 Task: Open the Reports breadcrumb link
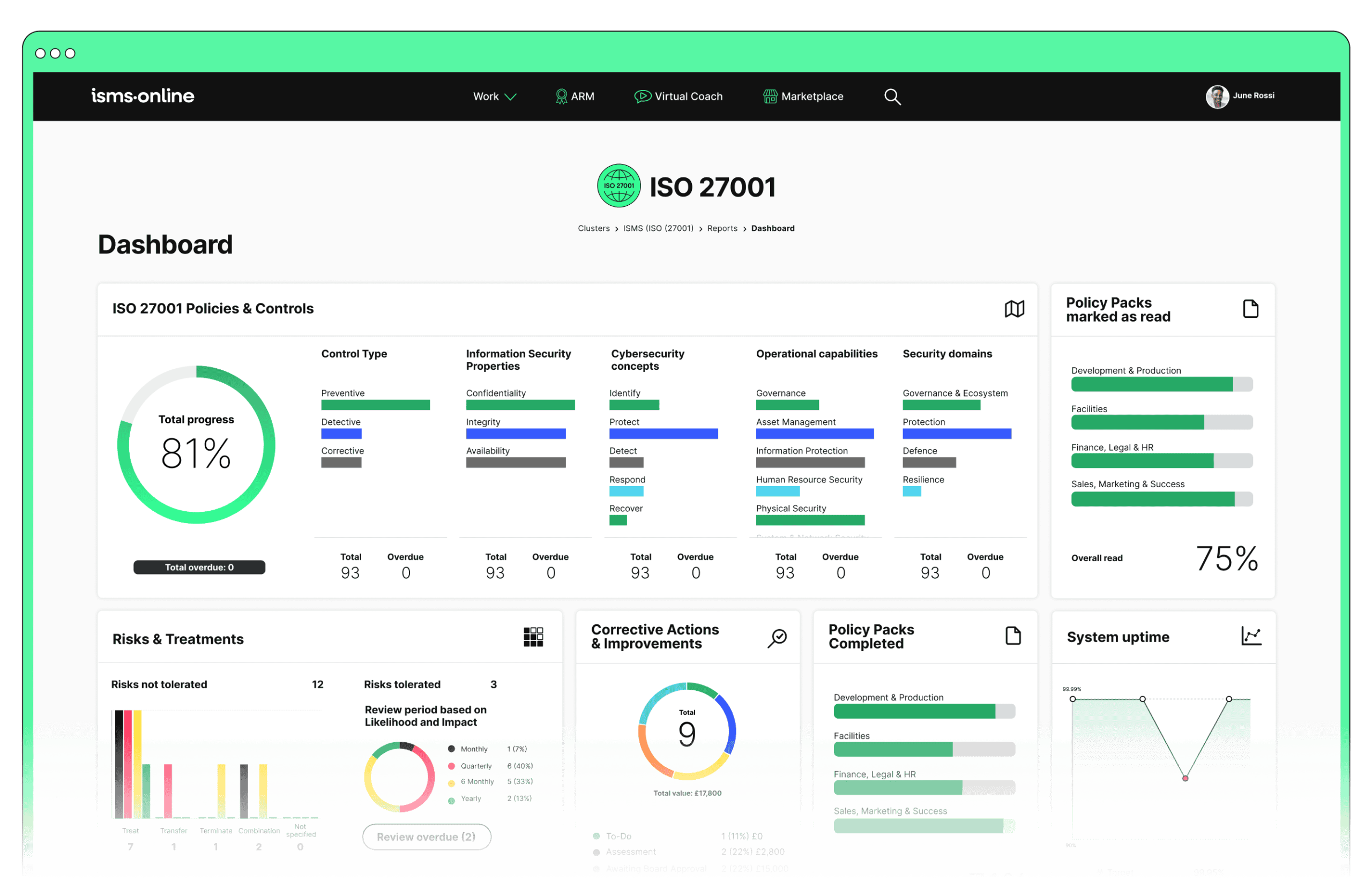[722, 228]
